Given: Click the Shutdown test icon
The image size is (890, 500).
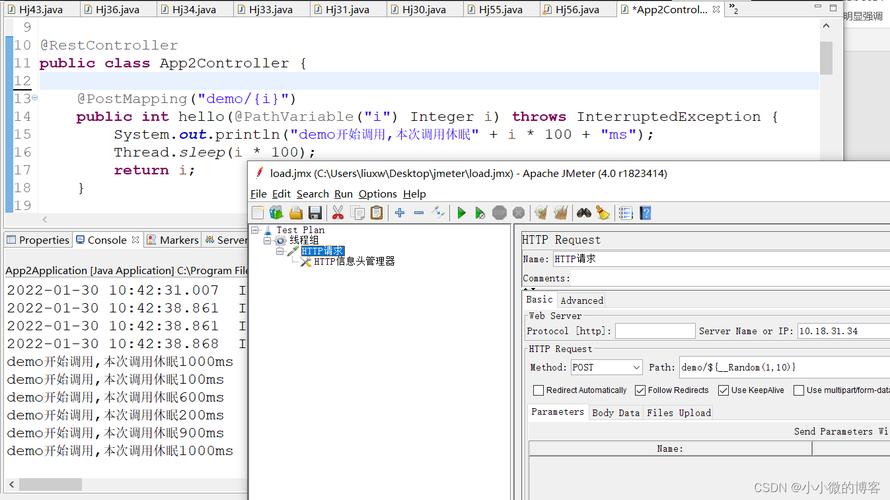Looking at the screenshot, I should tap(518, 213).
